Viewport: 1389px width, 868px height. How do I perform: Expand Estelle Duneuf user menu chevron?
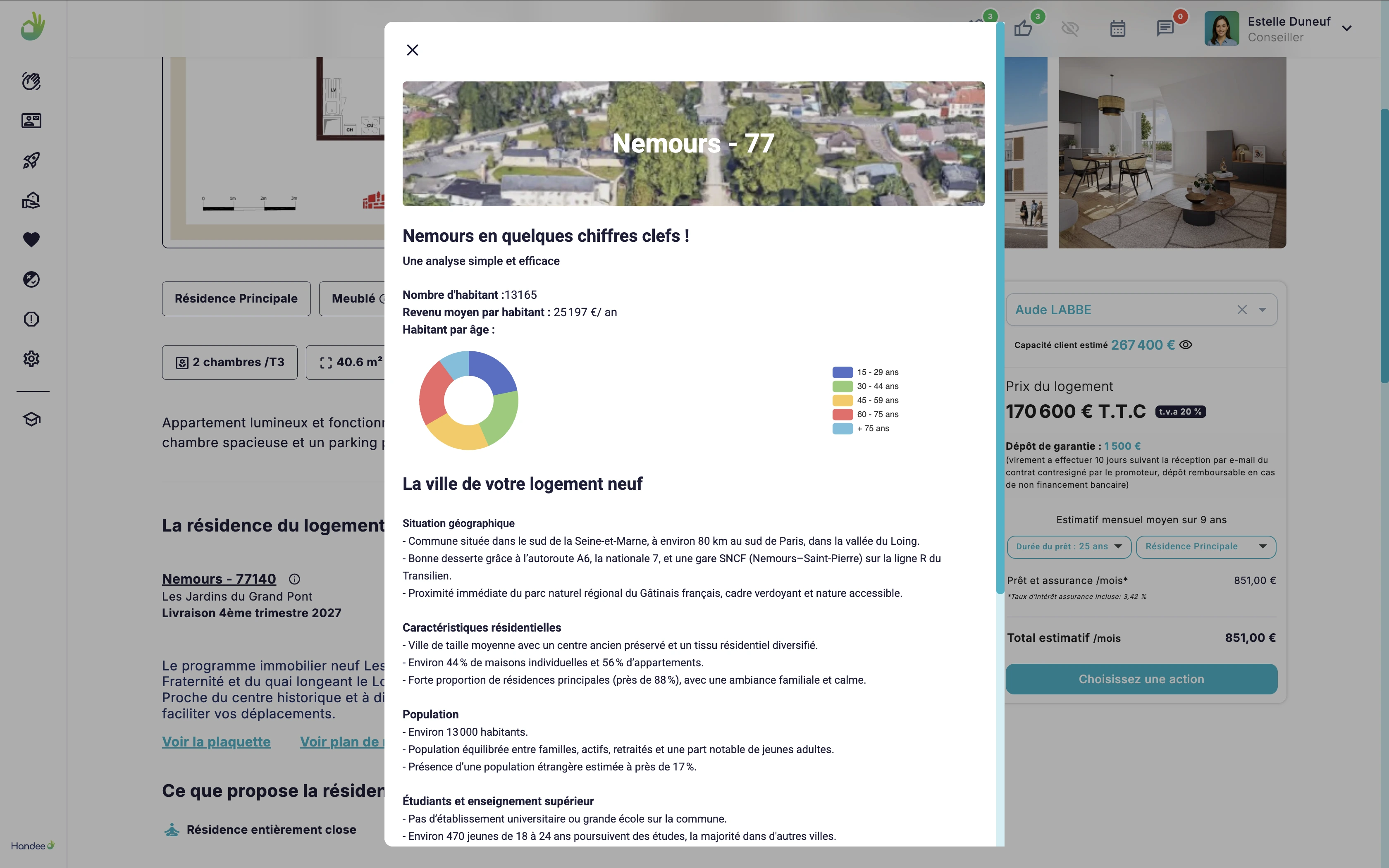(1346, 28)
